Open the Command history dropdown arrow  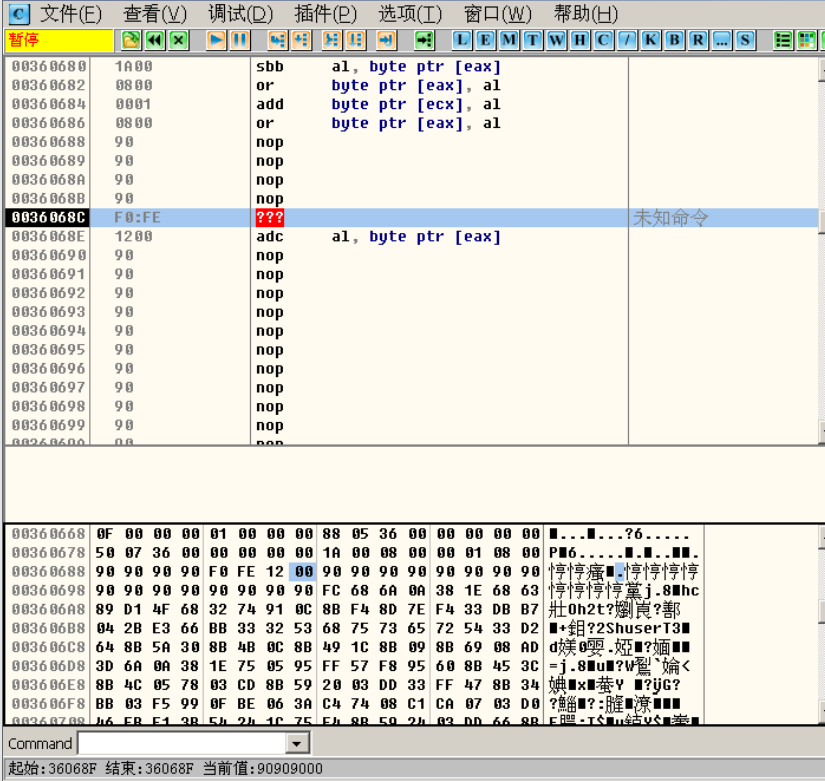point(297,744)
